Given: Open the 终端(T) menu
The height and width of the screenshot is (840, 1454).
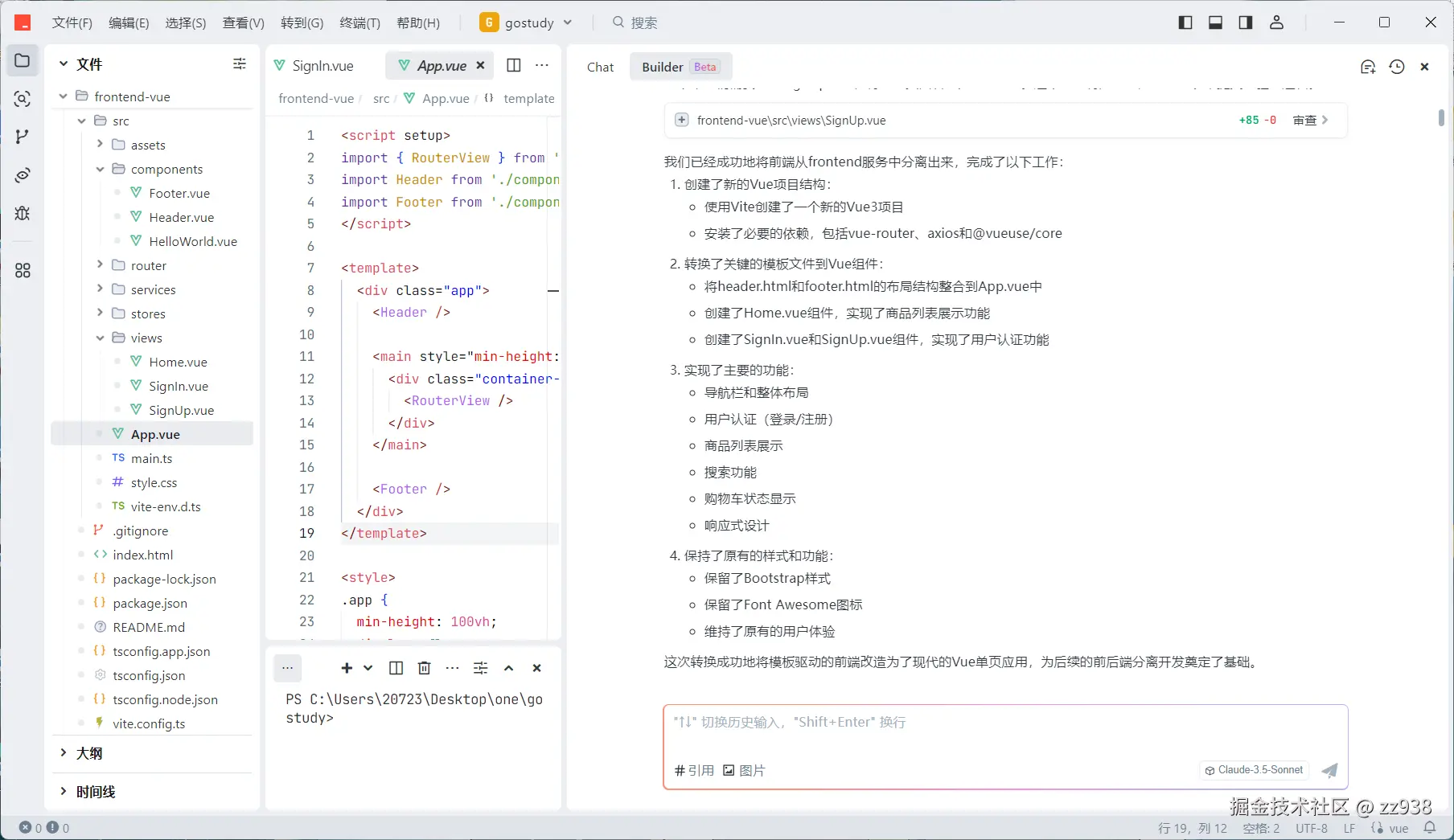Looking at the screenshot, I should click(360, 23).
